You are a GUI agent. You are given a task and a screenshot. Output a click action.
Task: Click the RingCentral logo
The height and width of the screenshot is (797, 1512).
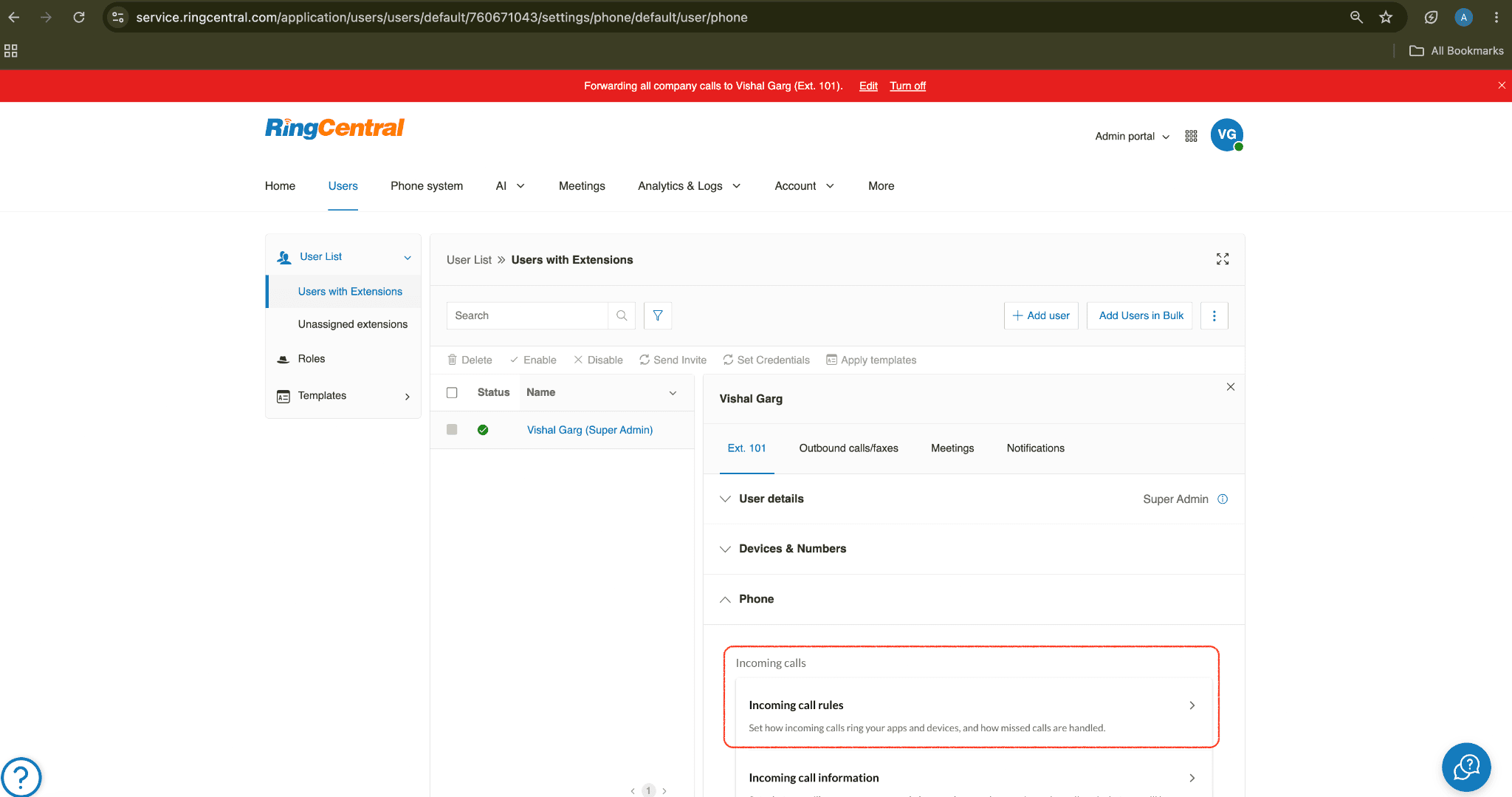(334, 128)
